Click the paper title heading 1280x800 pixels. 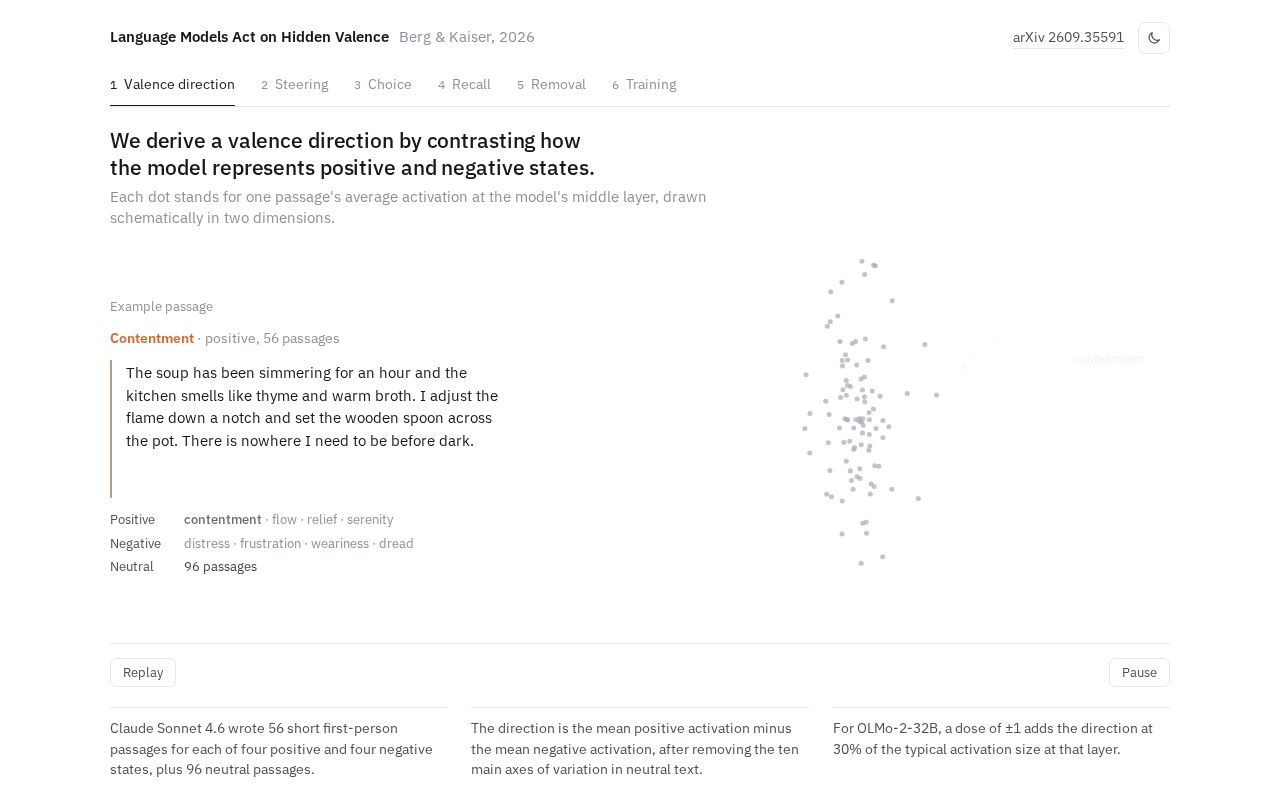click(249, 37)
